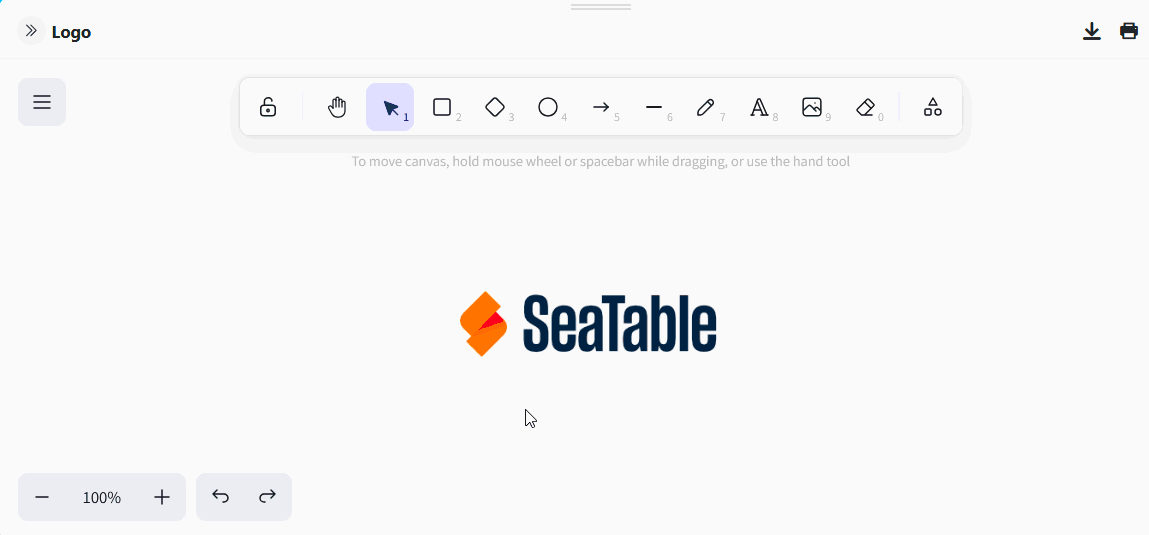1149x535 pixels.
Task: Choose the Insert image tool
Action: [812, 107]
